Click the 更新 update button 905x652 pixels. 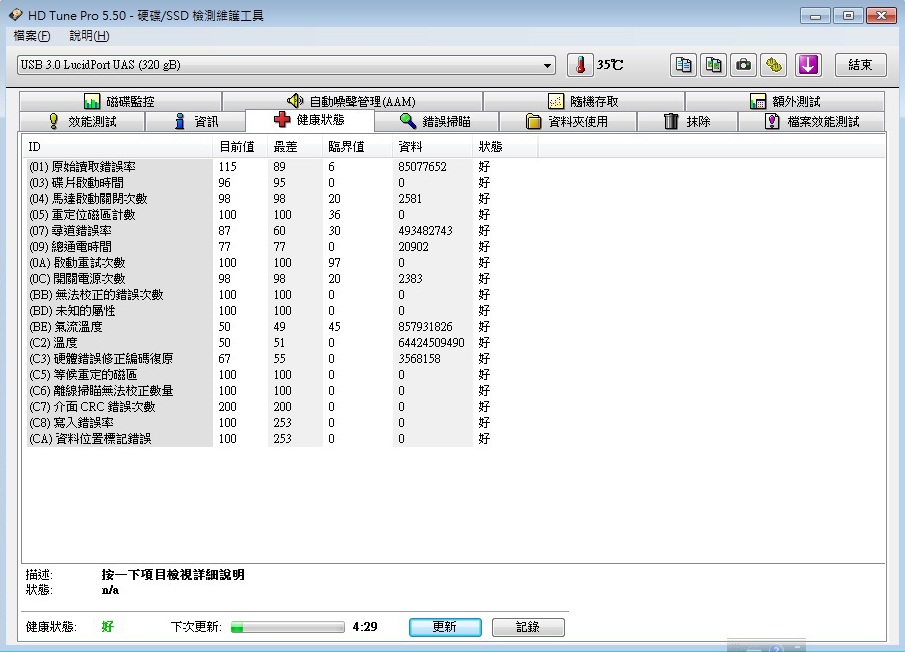[x=445, y=627]
